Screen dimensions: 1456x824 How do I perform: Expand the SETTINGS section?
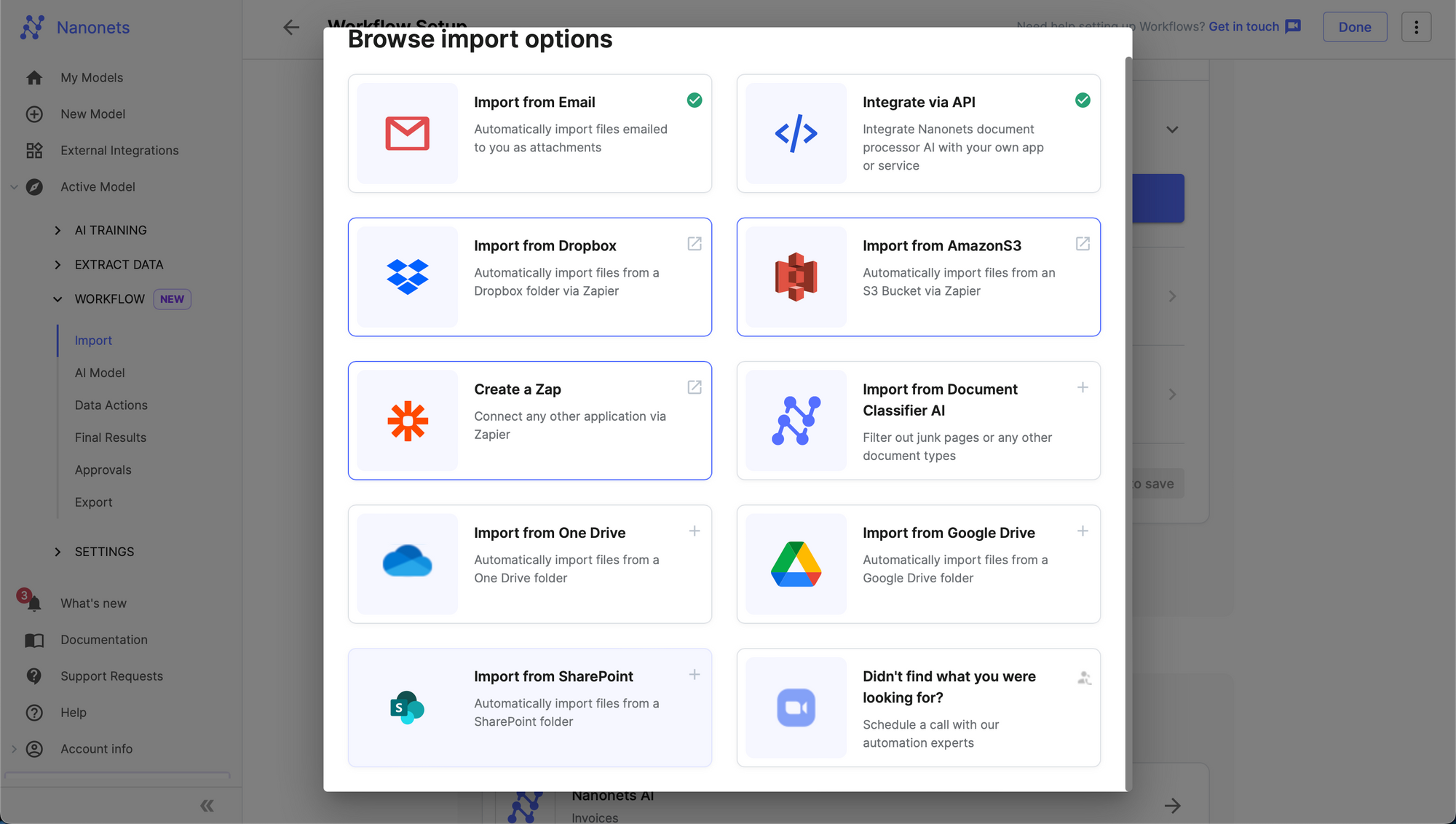click(58, 552)
